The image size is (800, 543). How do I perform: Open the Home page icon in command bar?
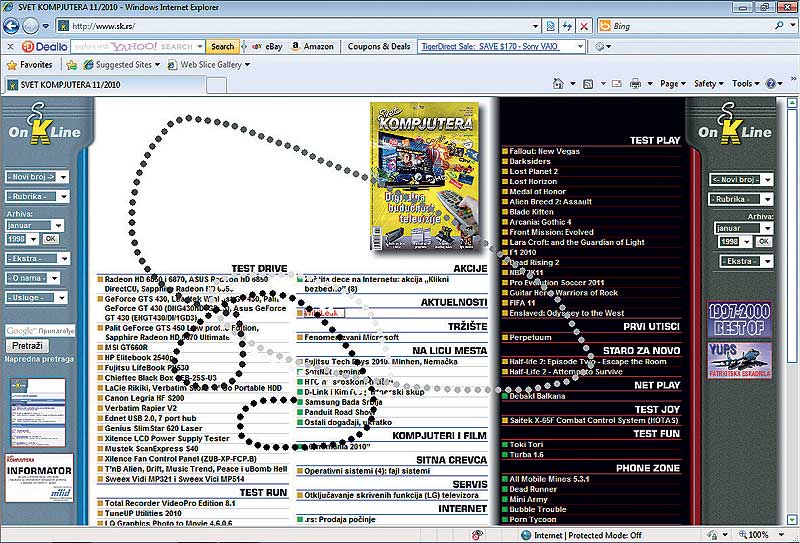tap(558, 83)
